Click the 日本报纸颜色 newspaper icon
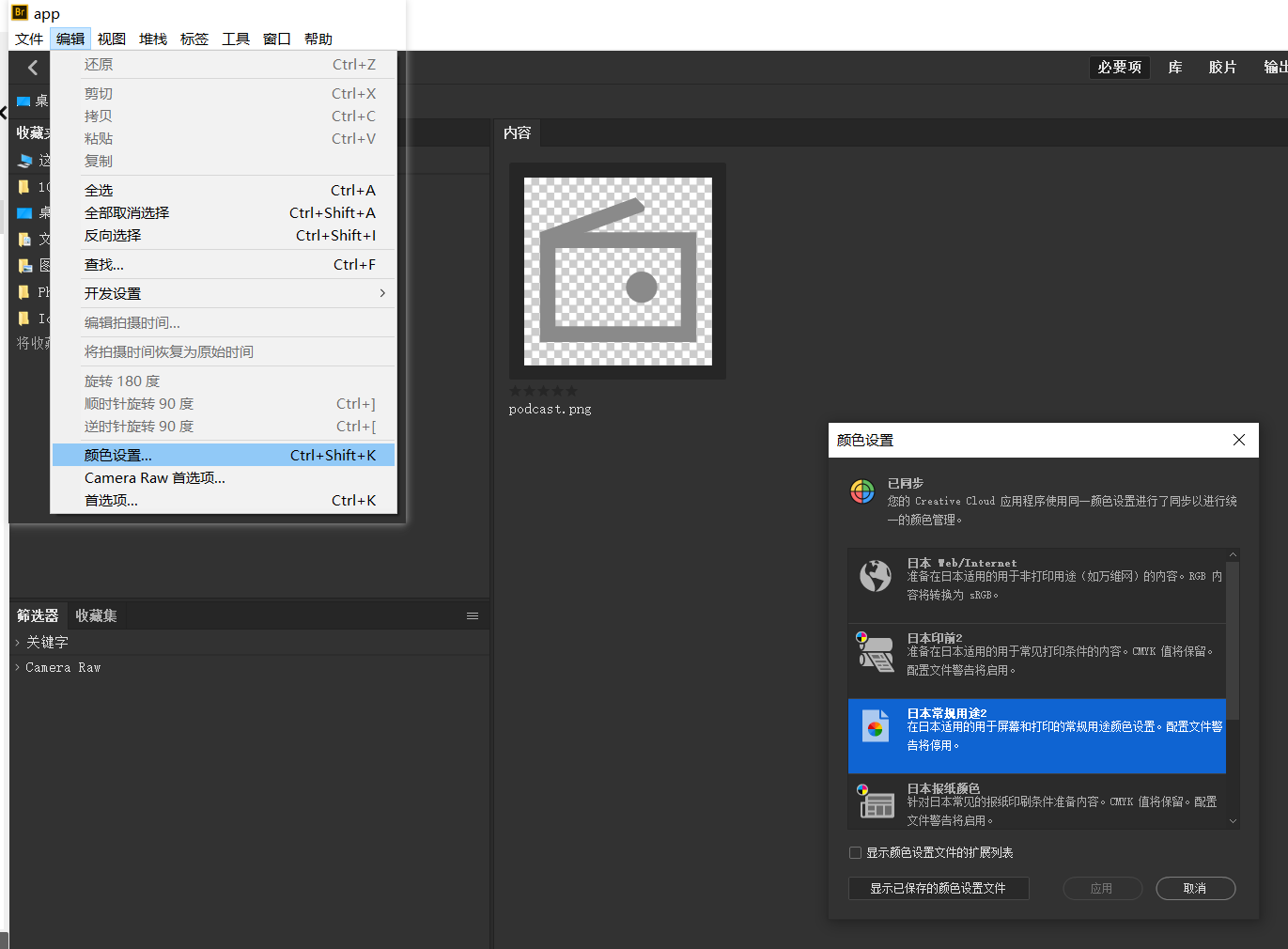The image size is (1288, 949). tap(876, 801)
